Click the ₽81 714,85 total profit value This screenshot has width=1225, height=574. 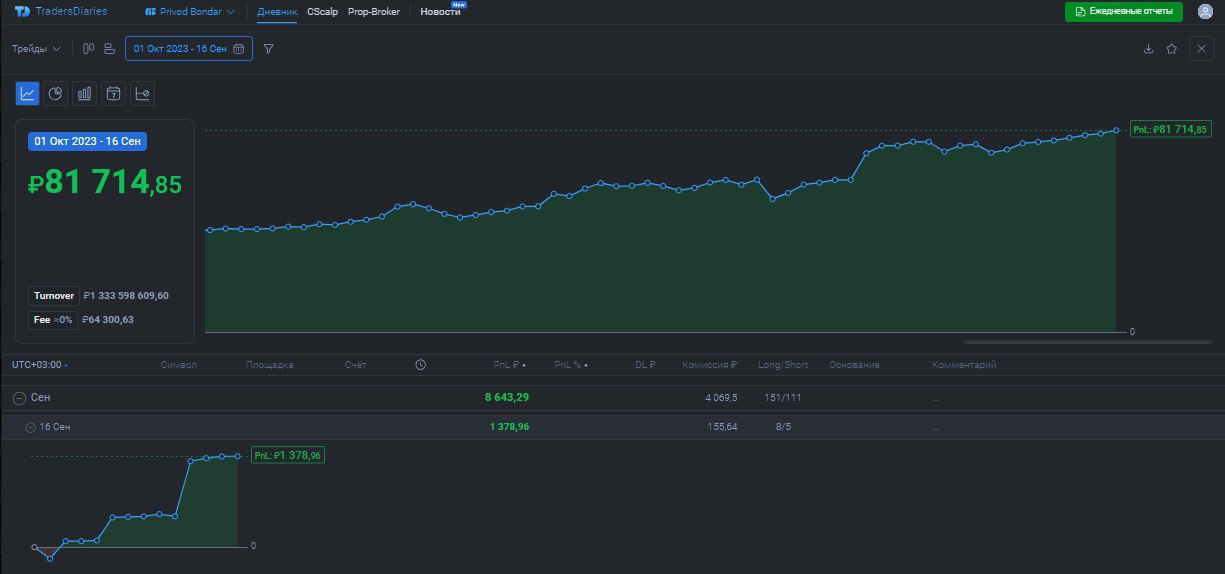105,182
